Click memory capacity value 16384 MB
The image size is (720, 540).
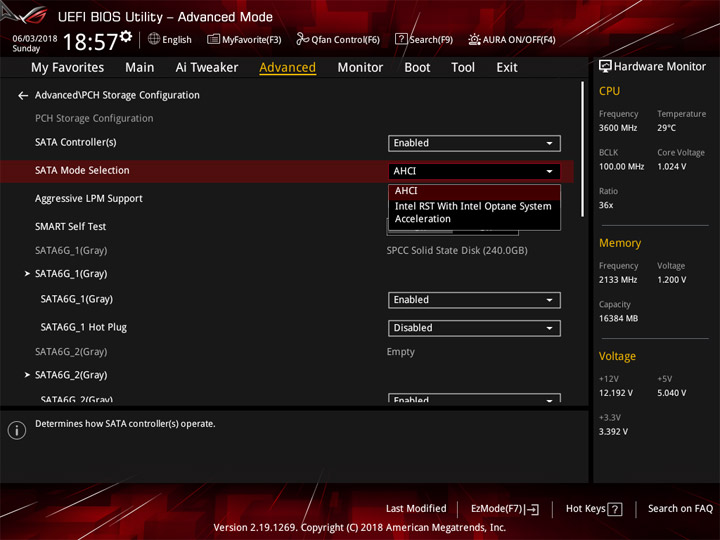tap(618, 319)
